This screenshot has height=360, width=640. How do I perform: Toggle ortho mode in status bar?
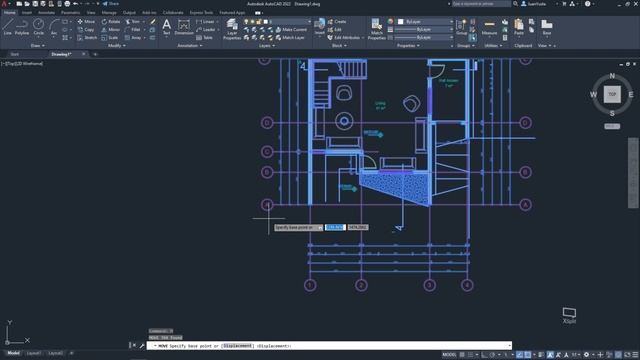point(484,355)
